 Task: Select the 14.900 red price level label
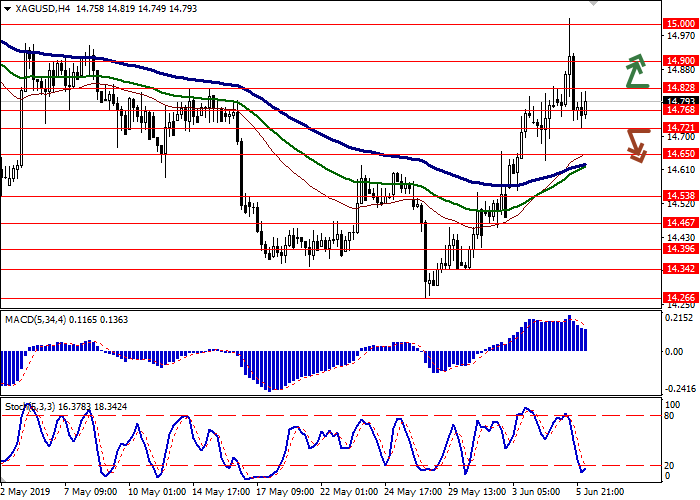pyautogui.click(x=680, y=61)
